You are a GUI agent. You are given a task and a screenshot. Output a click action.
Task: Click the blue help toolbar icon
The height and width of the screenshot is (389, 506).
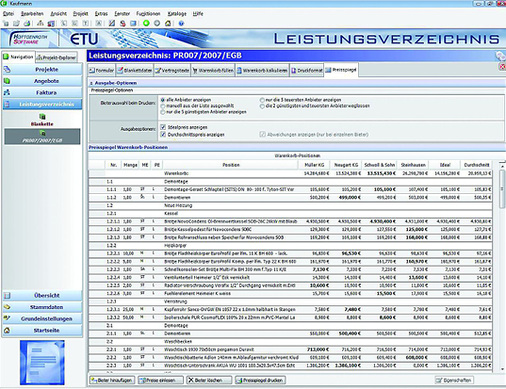click(x=181, y=23)
